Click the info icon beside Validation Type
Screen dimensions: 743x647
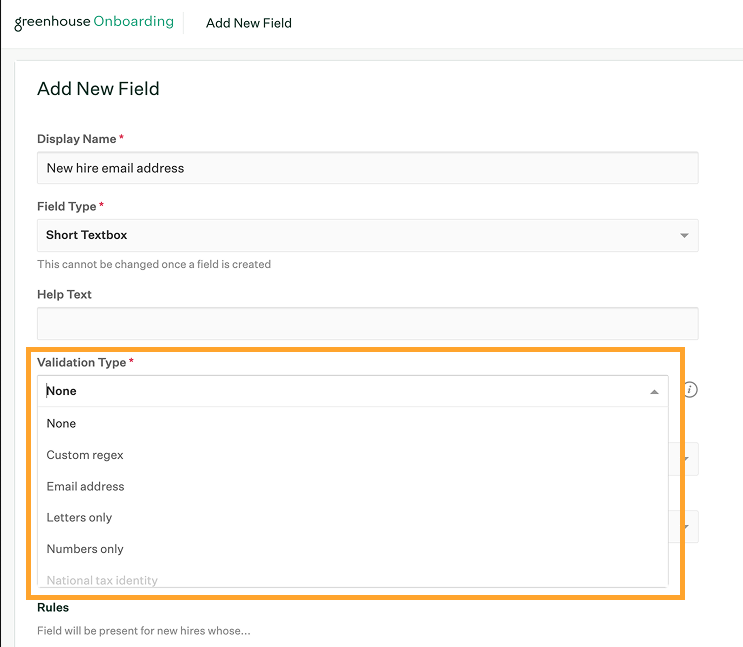(x=690, y=389)
